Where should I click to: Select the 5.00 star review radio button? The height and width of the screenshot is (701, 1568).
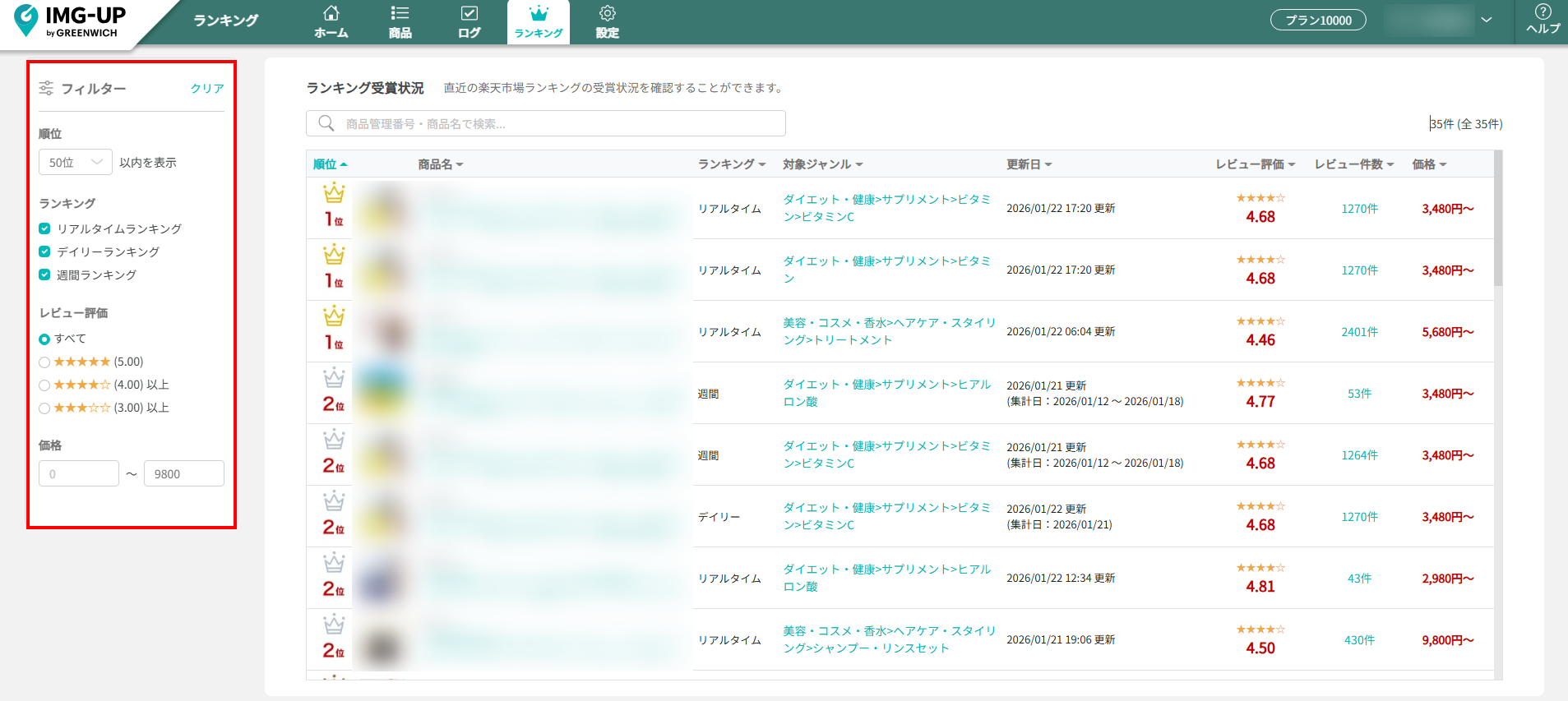[x=44, y=362]
